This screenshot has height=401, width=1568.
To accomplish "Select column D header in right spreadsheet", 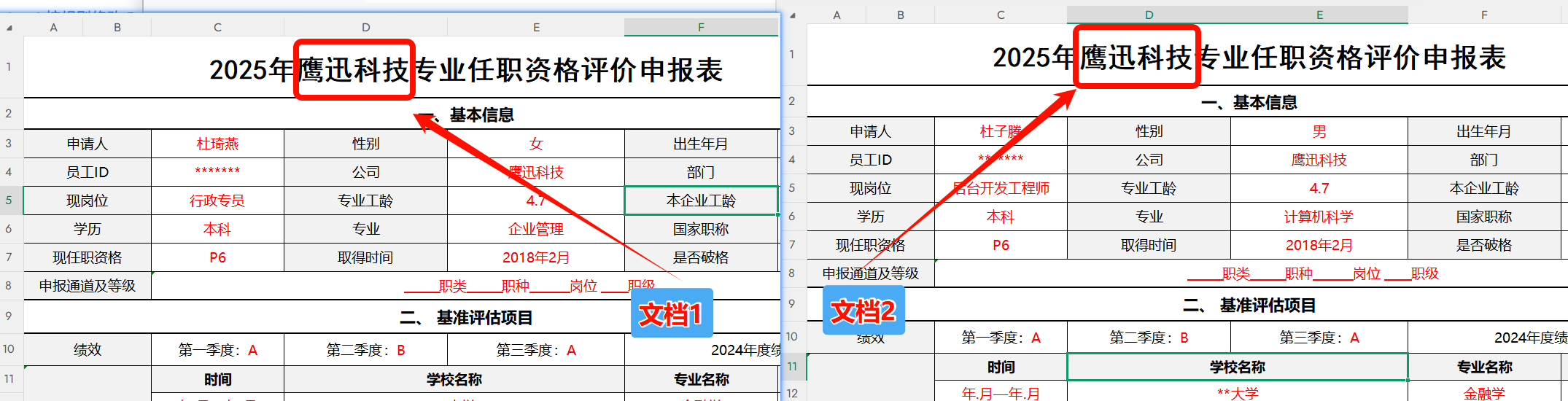I will click(x=1149, y=15).
